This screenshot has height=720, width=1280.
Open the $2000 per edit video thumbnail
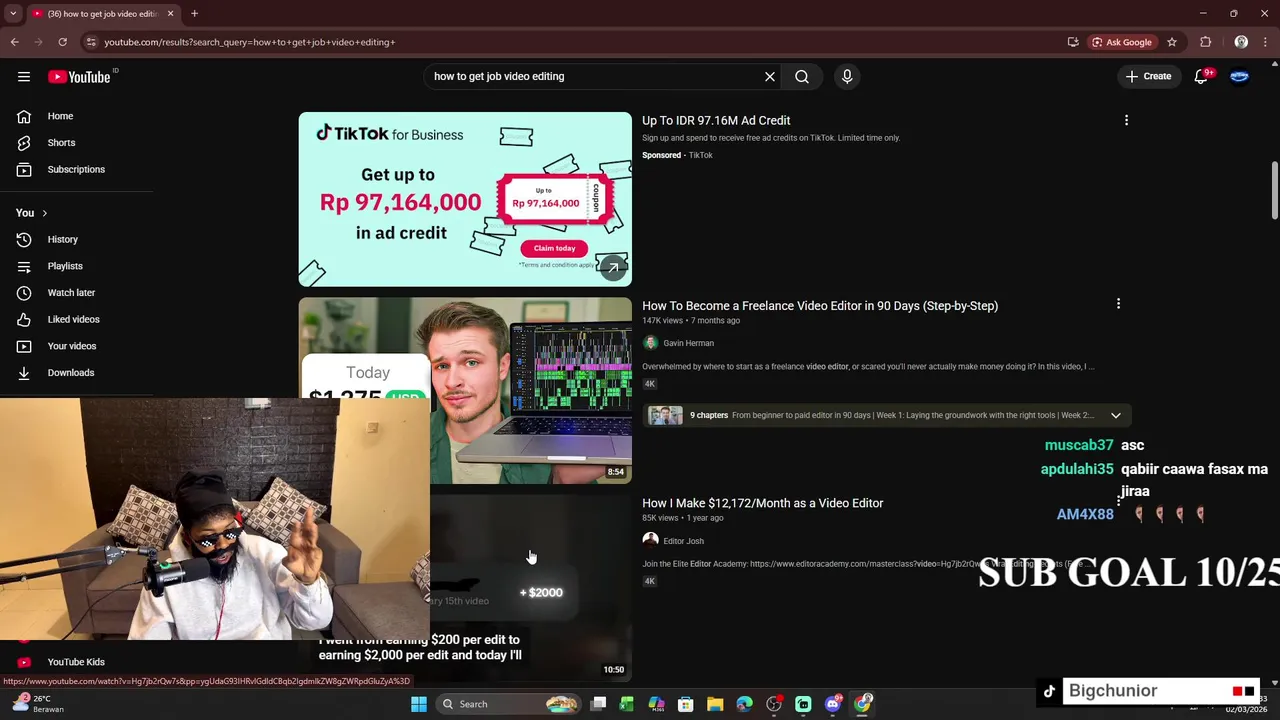point(531,588)
